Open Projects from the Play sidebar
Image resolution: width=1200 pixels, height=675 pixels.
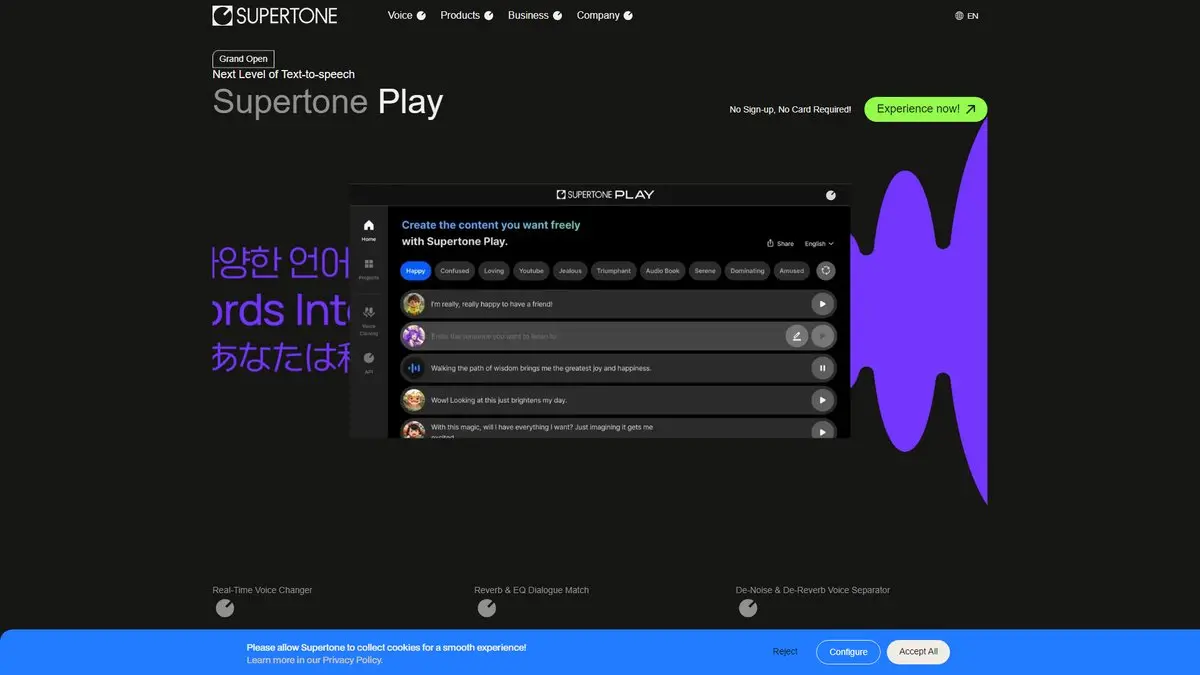click(369, 268)
